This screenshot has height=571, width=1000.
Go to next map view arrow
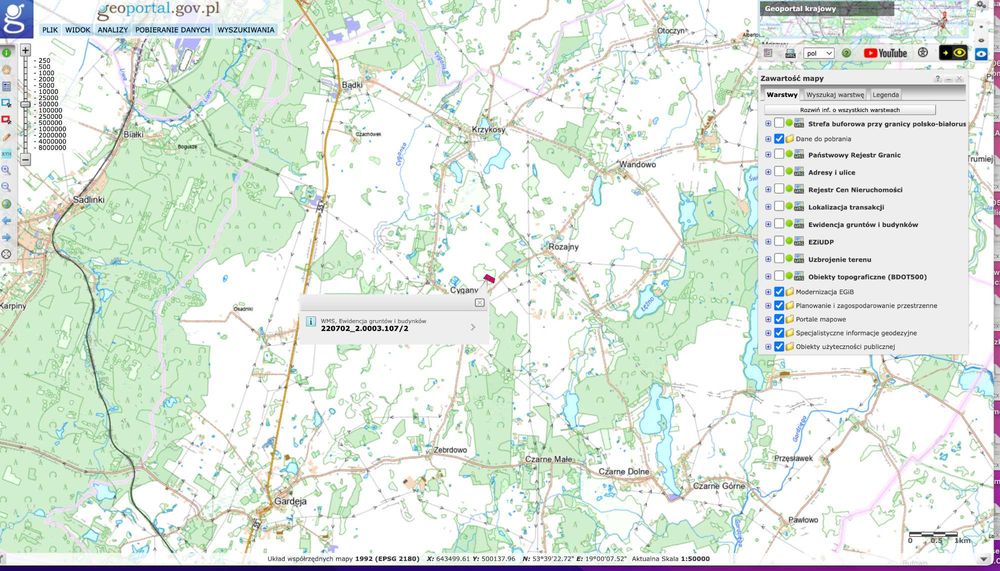pyautogui.click(x=6, y=237)
